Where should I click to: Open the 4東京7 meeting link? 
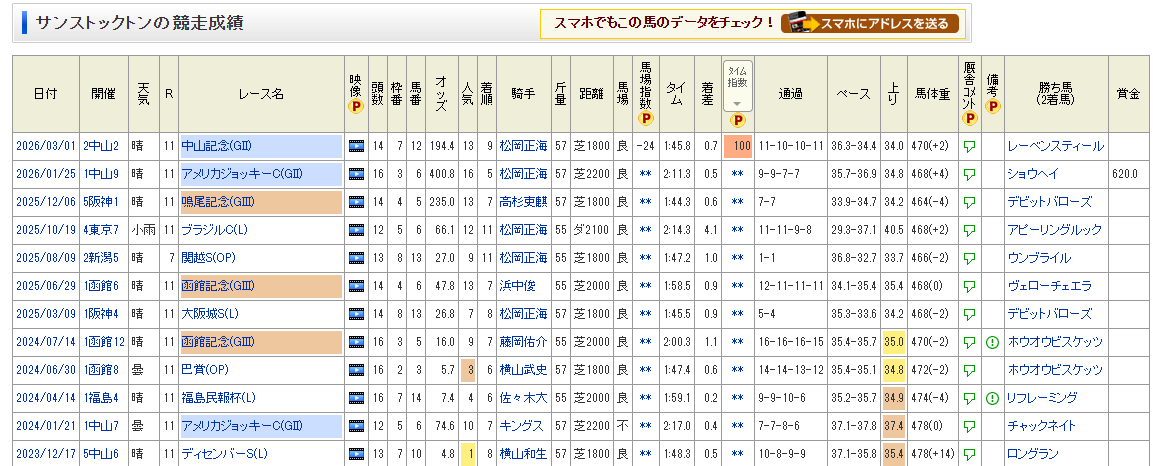101,230
